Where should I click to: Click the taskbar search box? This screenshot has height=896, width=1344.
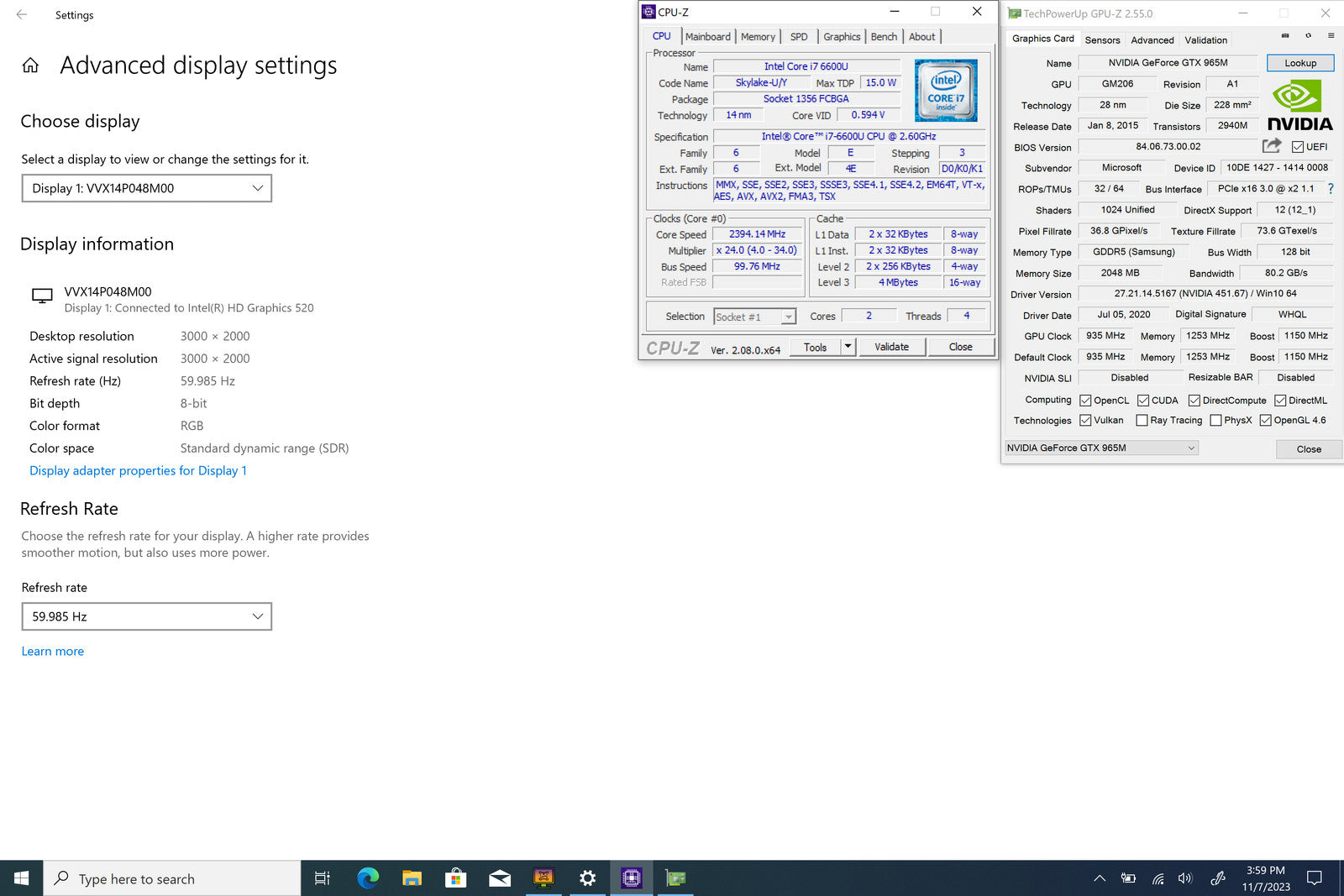(x=172, y=878)
